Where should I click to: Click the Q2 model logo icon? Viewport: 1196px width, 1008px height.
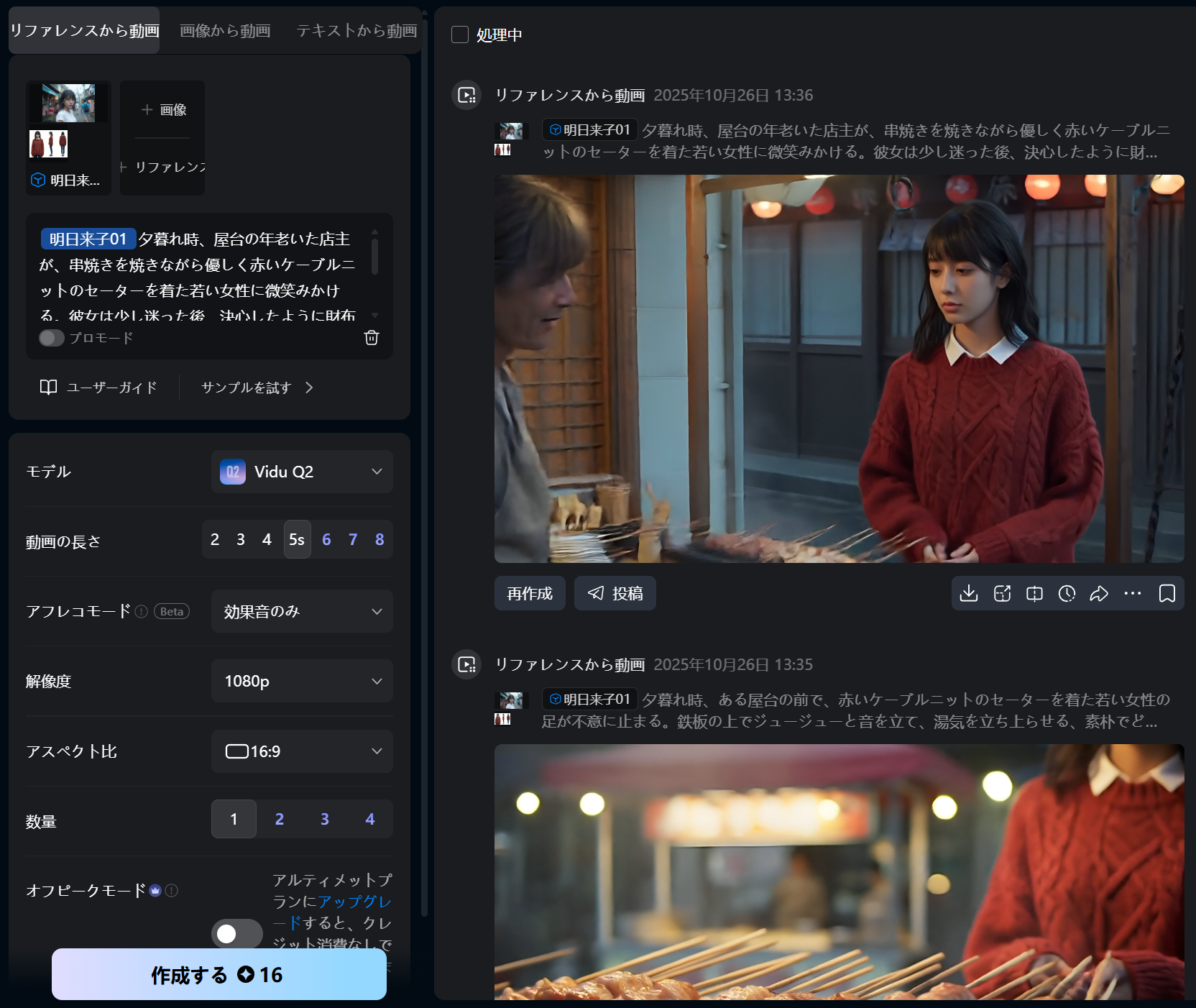pos(233,472)
